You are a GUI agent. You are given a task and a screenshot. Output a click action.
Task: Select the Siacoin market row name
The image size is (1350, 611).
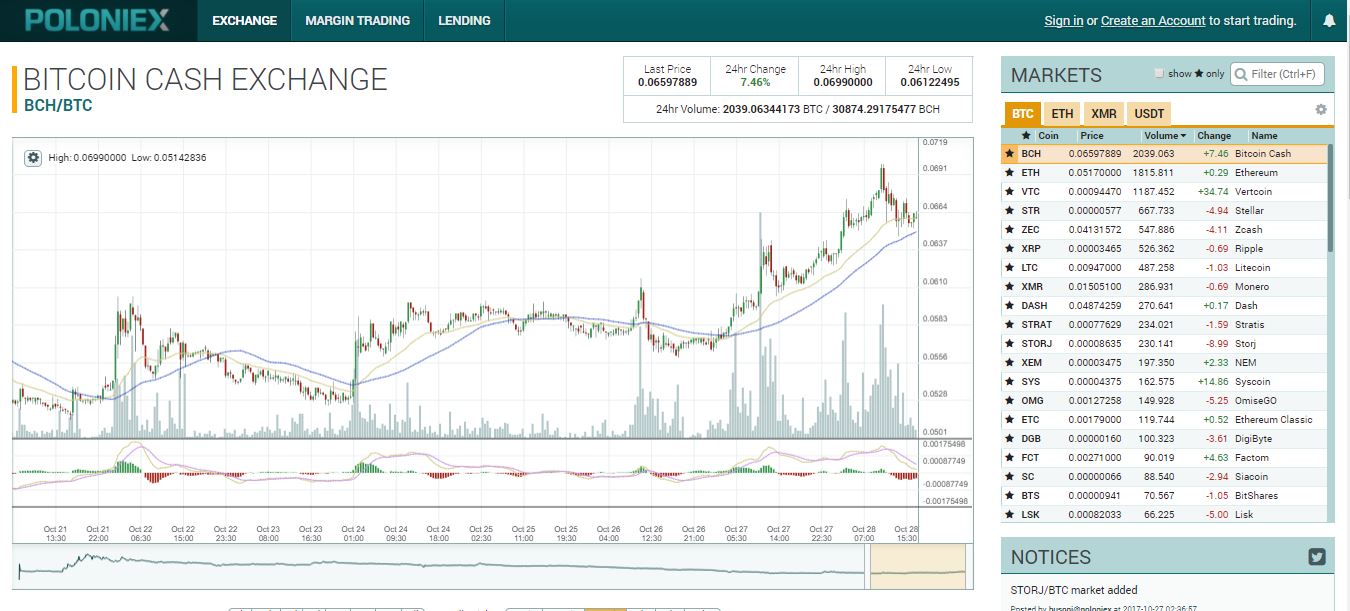[1252, 477]
